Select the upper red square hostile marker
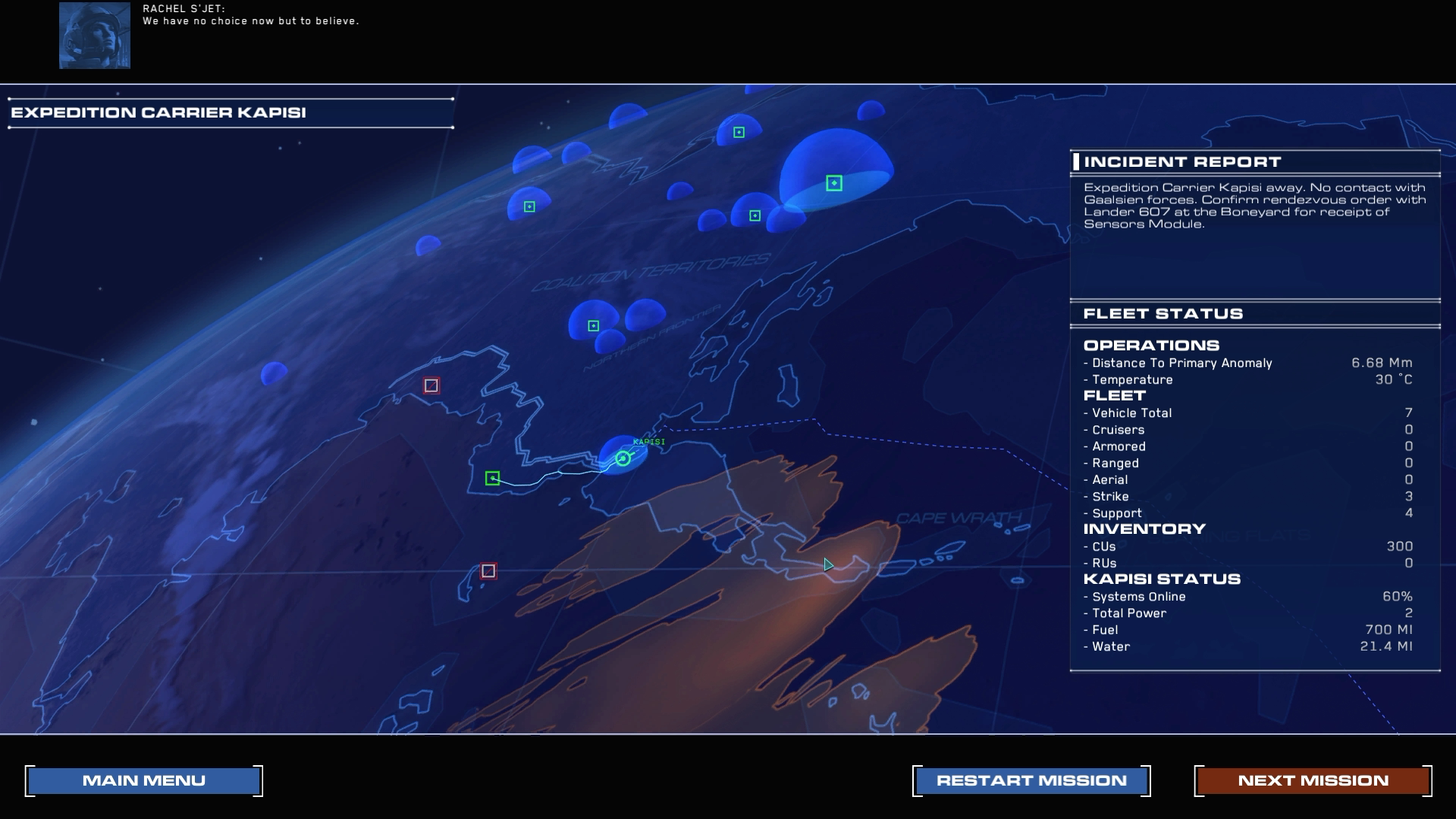The image size is (1456, 819). pos(431,386)
